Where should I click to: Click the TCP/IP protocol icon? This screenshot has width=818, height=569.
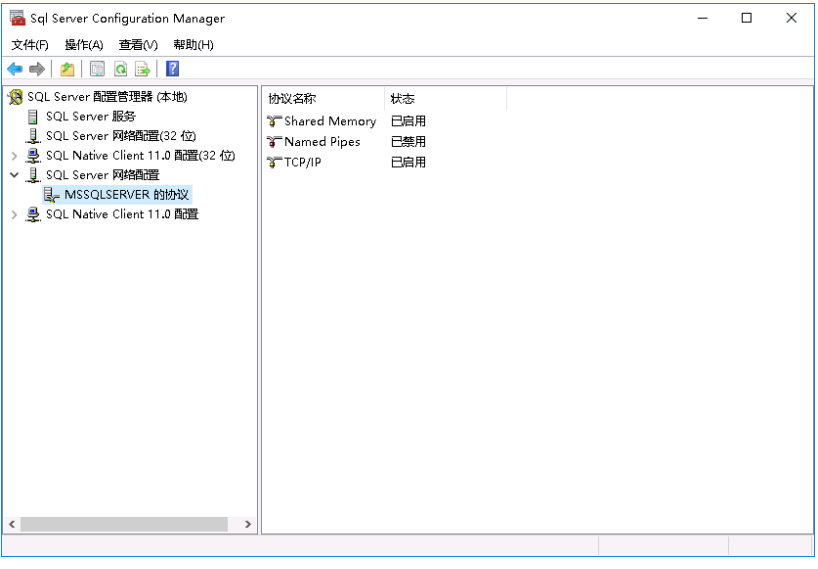pos(274,162)
